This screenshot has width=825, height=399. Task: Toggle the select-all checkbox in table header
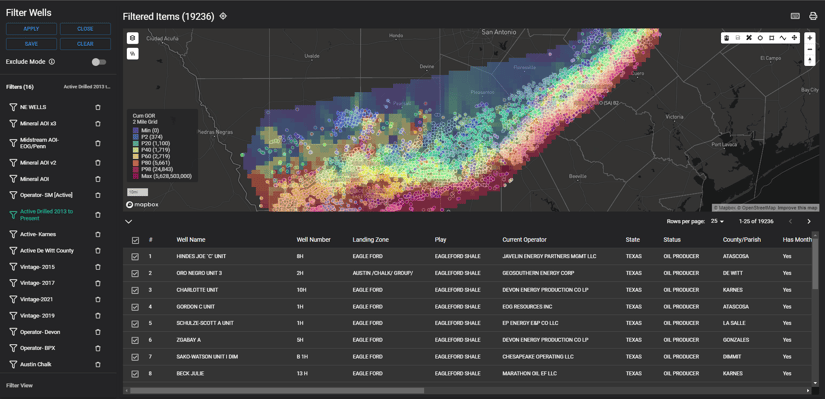point(135,240)
